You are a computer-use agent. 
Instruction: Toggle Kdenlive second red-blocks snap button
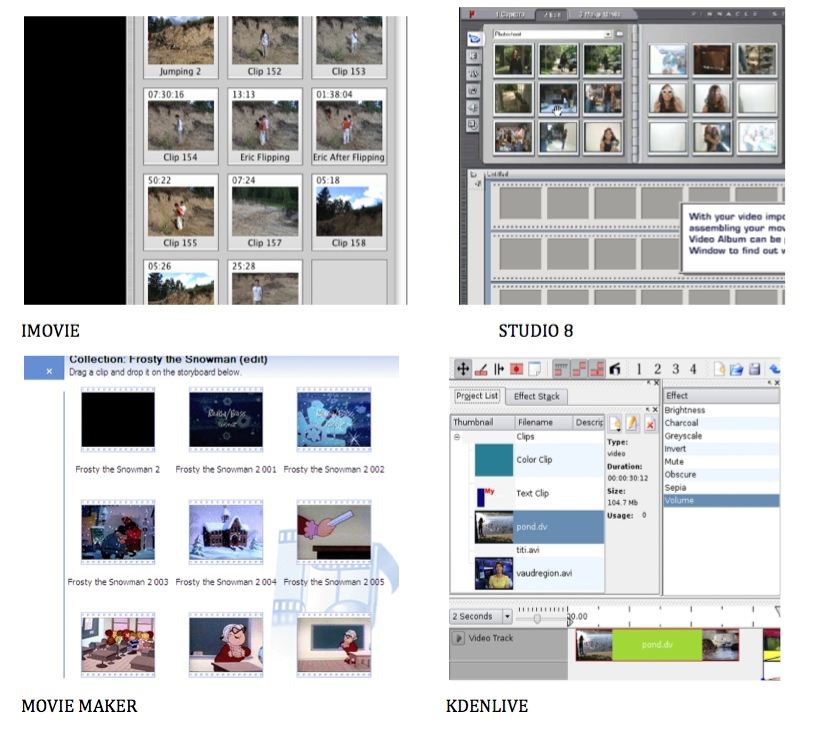[579, 369]
